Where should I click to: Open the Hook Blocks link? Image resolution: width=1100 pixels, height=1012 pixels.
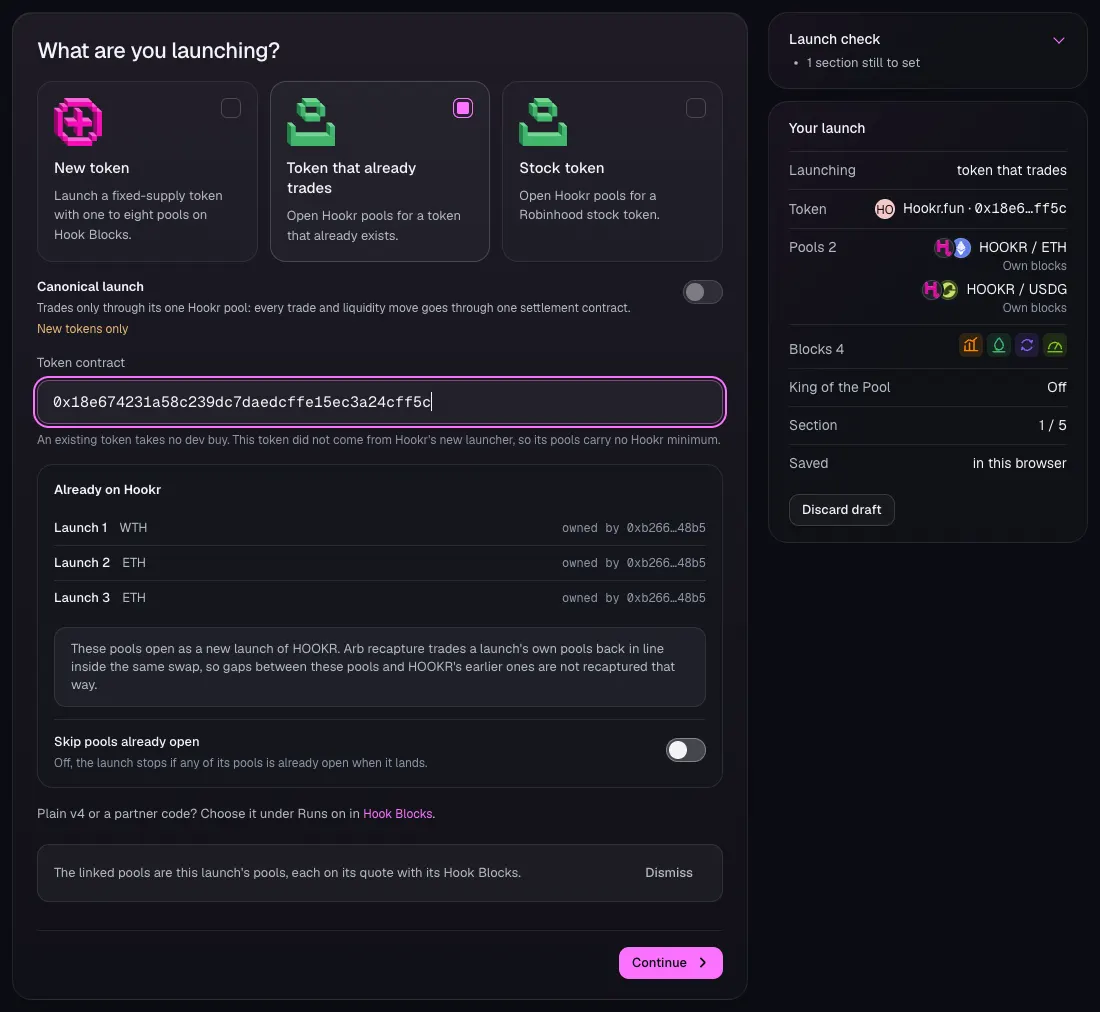398,814
